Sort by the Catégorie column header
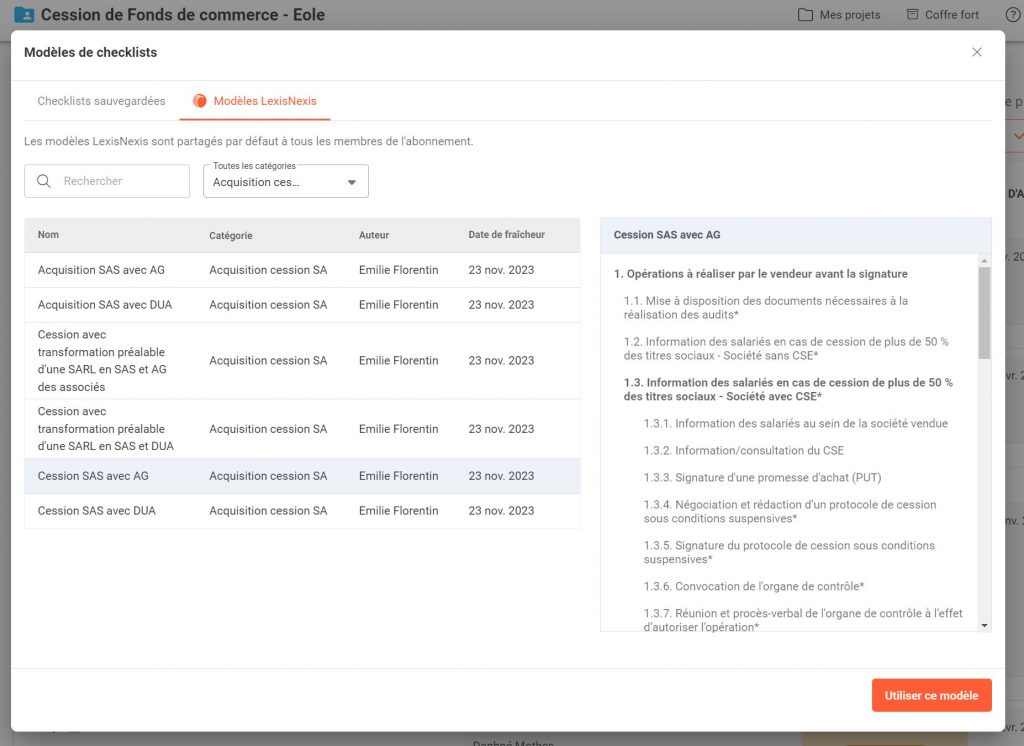Viewport: 1024px width, 746px height. point(231,235)
